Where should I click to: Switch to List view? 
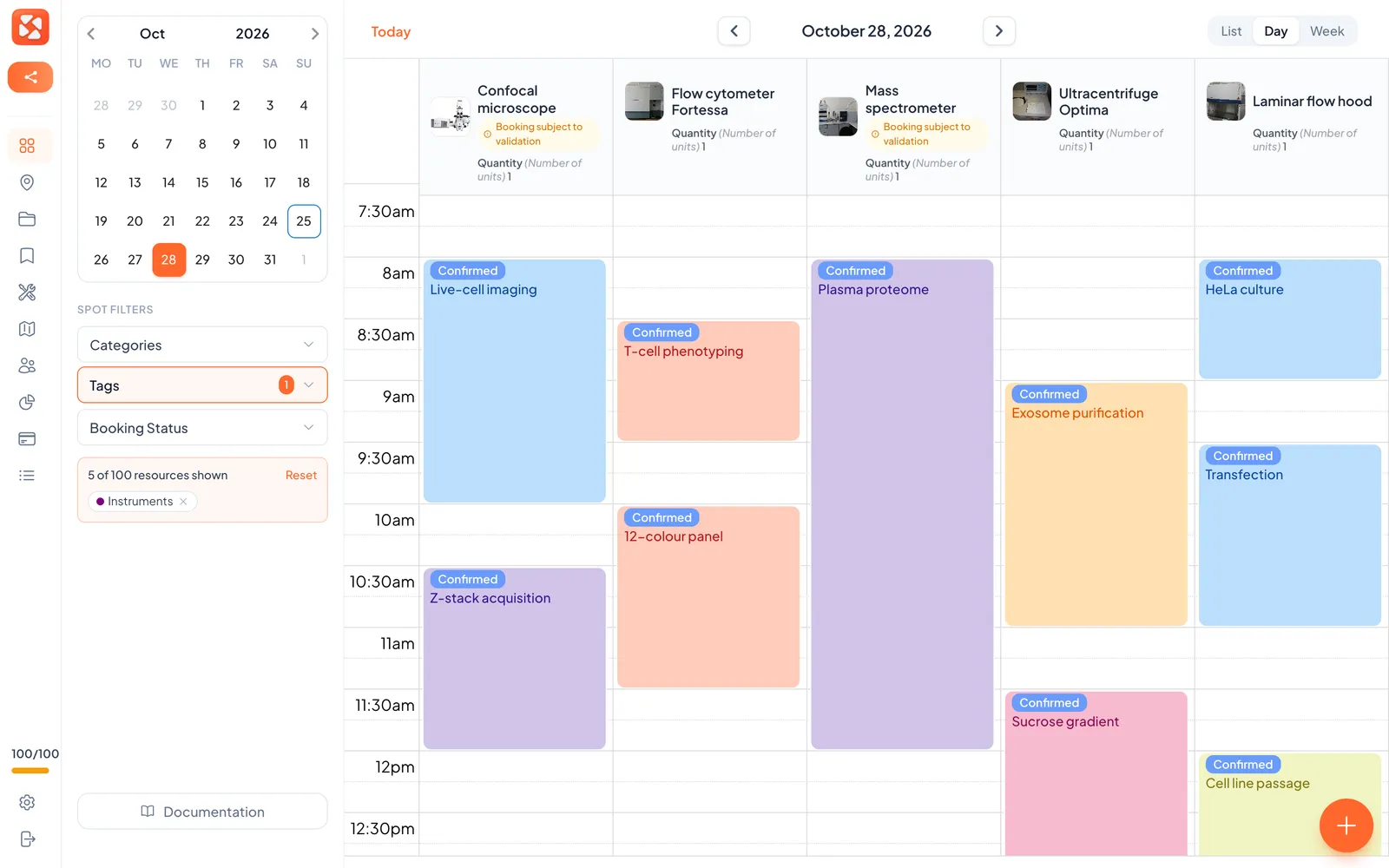[x=1231, y=31]
